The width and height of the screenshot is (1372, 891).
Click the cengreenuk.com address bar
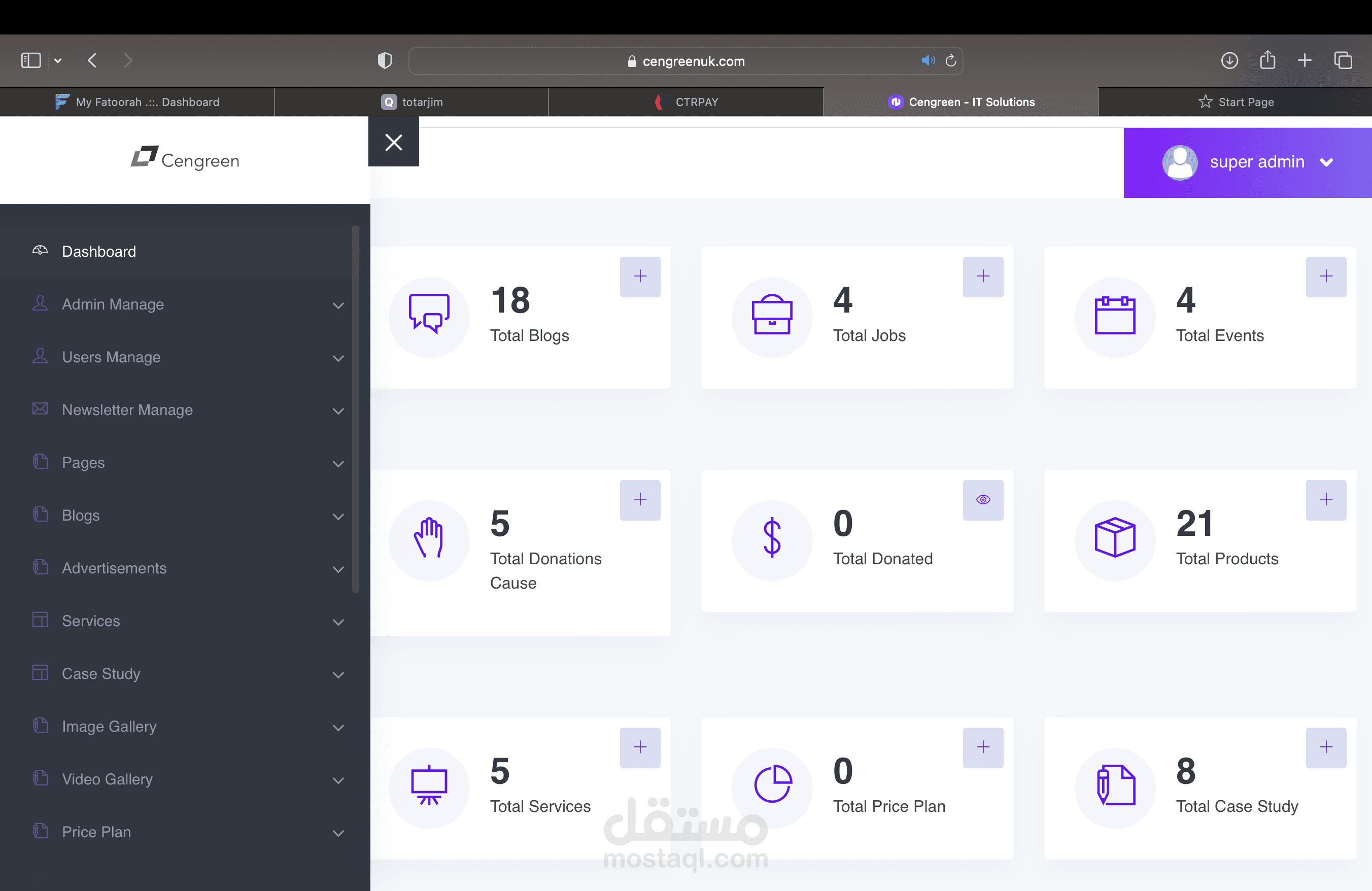(685, 60)
